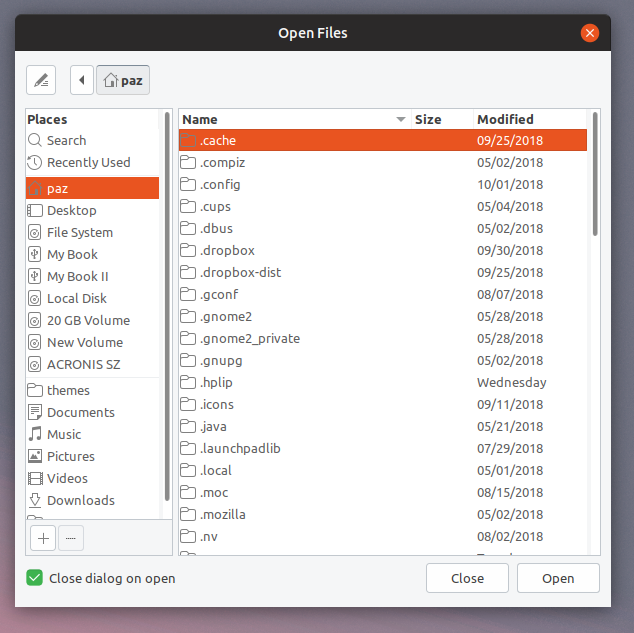This screenshot has width=634, height=633.
Task: Click the Desktop icon in Places
Action: tap(35, 210)
